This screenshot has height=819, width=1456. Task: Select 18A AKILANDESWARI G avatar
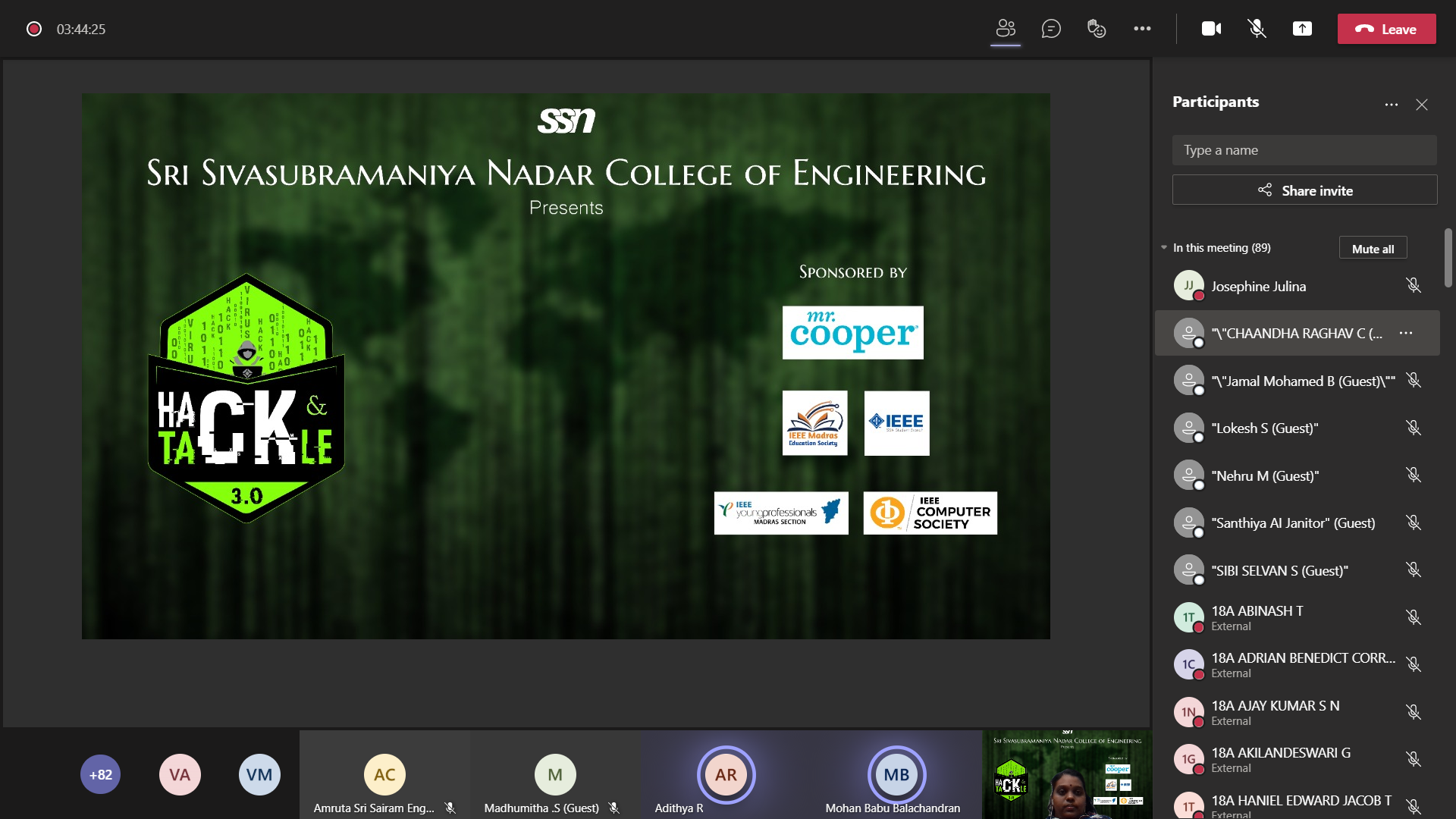pos(1189,760)
